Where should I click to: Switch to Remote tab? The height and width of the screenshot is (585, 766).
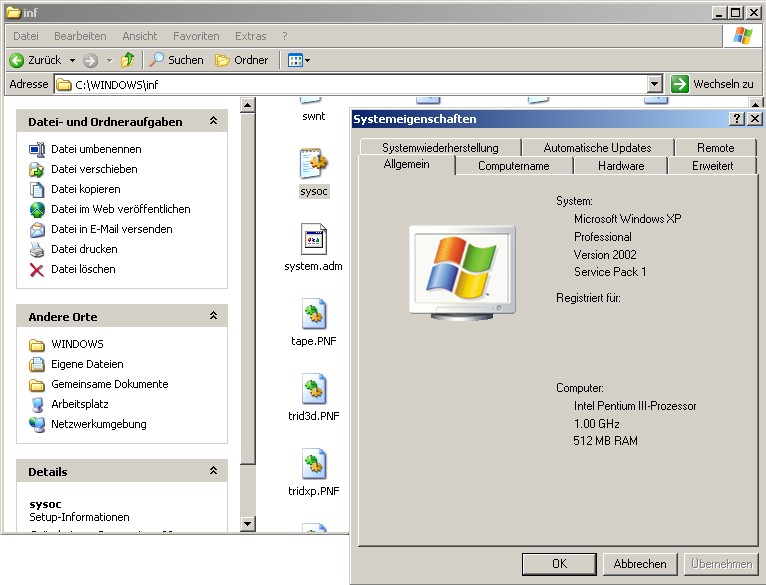715,148
